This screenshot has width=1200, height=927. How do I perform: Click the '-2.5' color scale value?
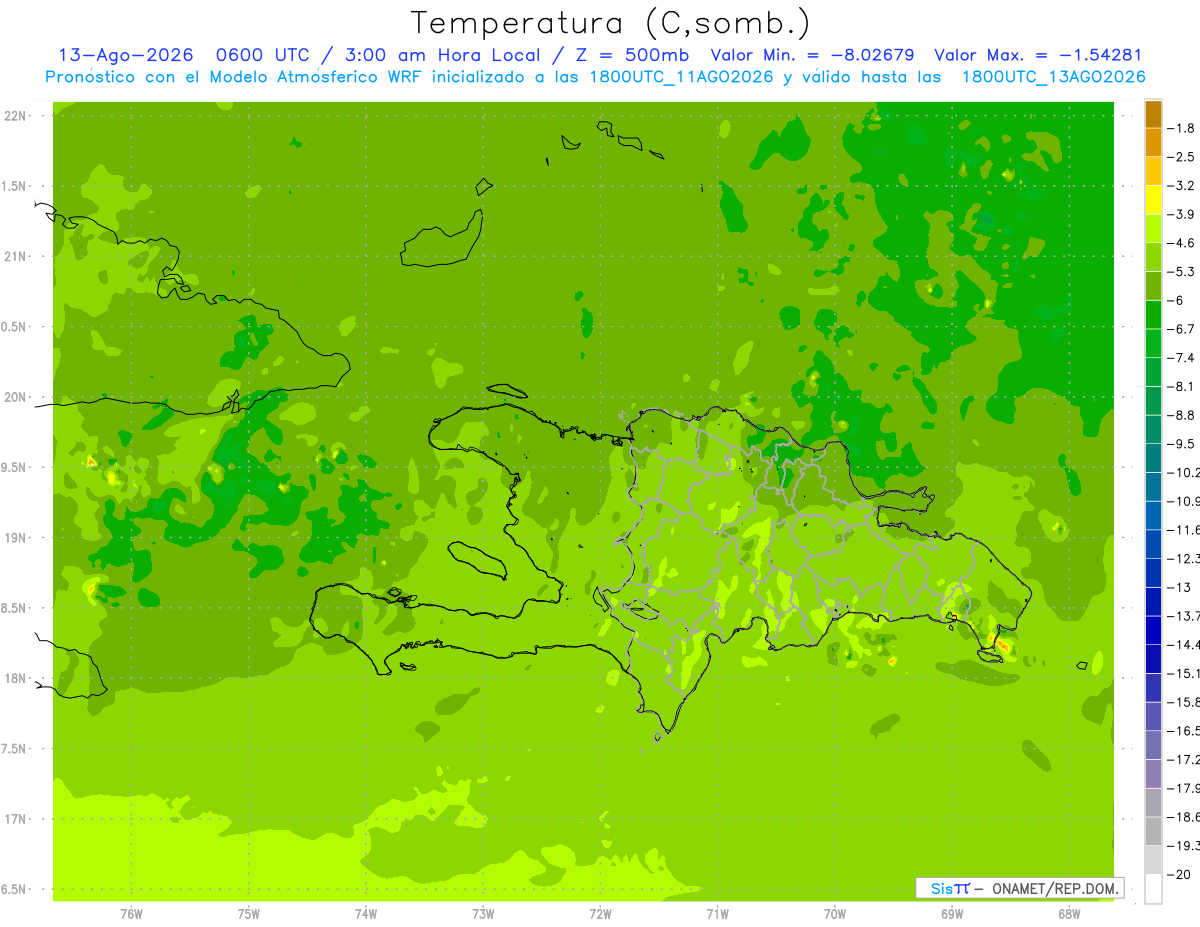1183,157
